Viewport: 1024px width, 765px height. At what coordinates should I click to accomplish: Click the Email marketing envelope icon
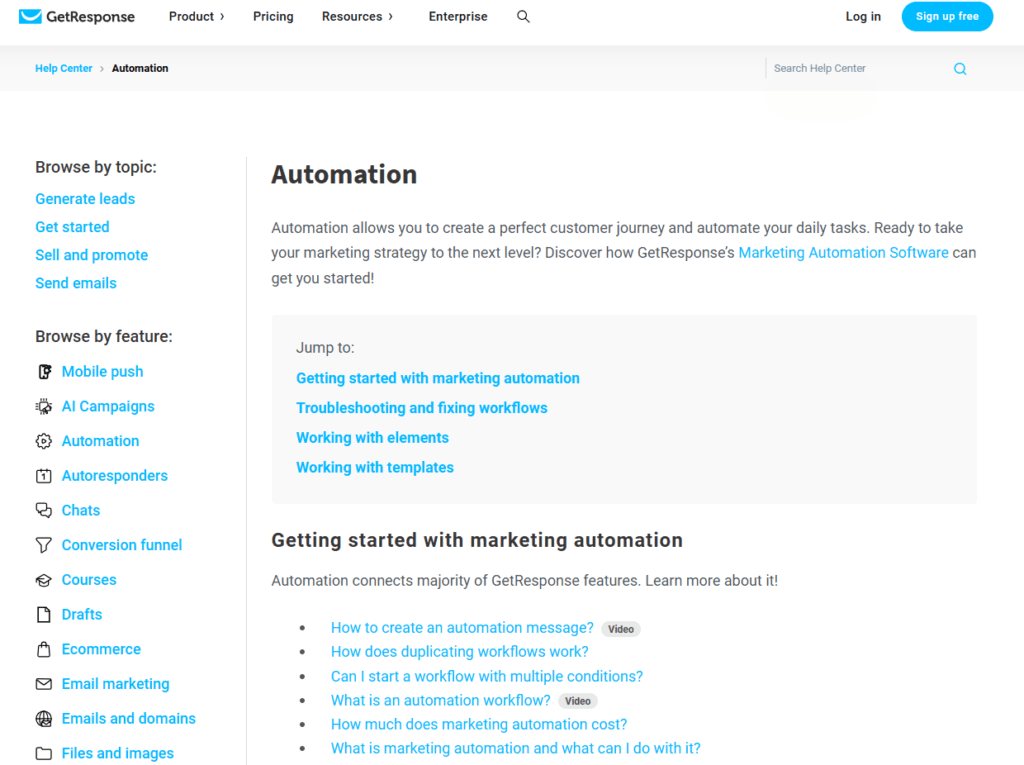[x=44, y=684]
